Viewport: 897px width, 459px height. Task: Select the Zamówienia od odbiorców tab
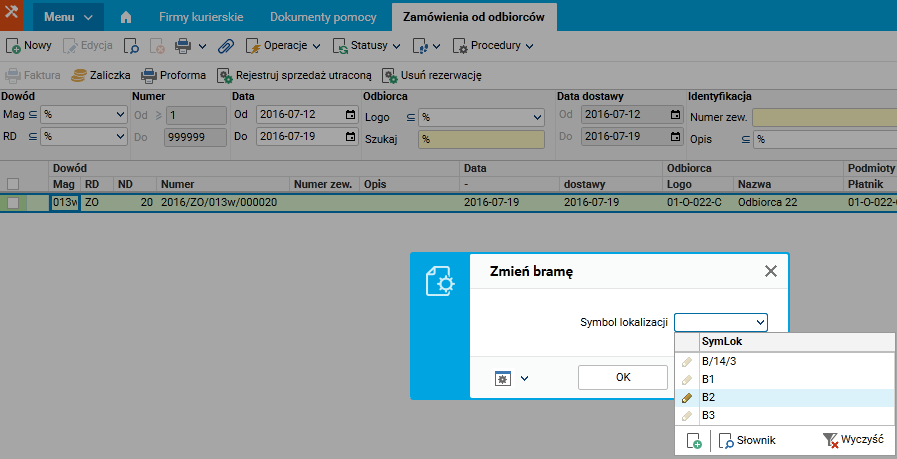(474, 17)
